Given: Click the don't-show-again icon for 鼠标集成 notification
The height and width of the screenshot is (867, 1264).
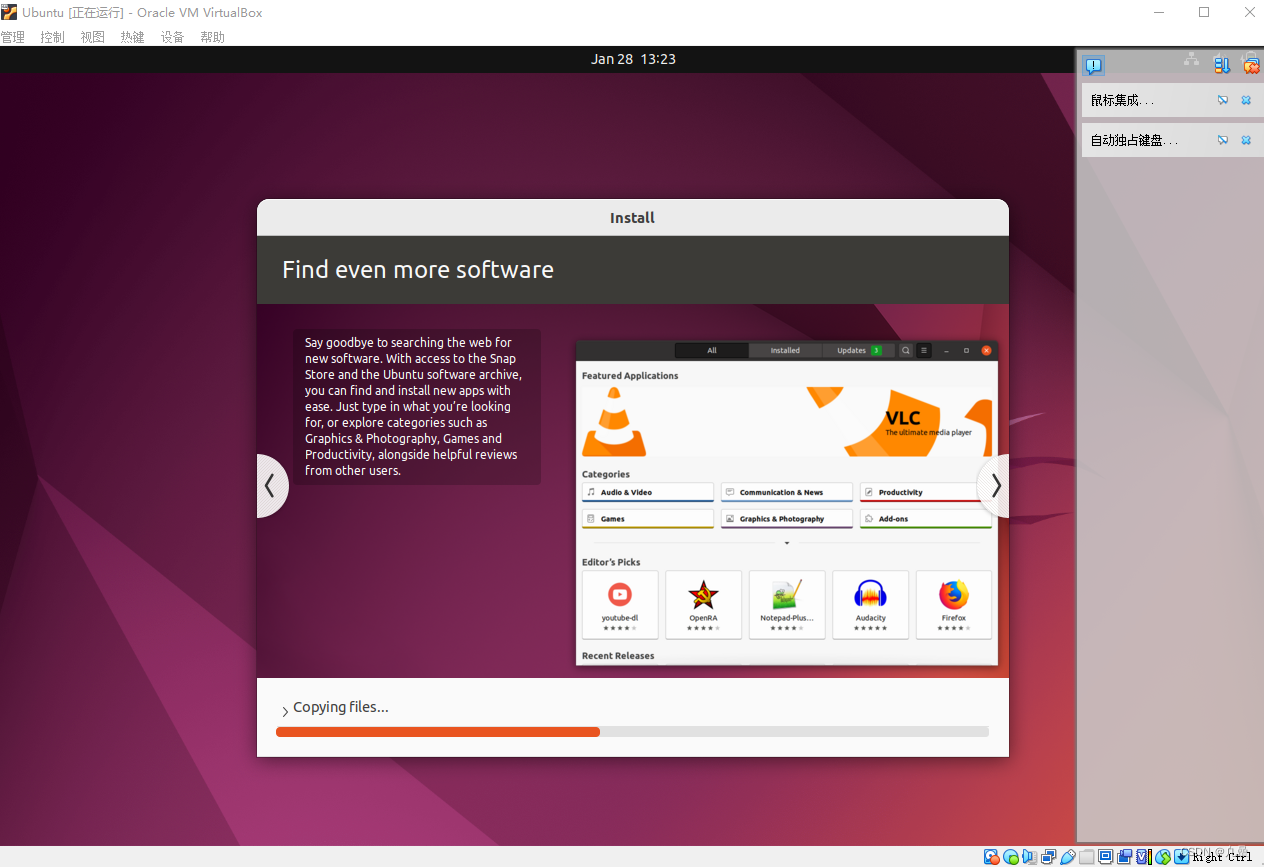Looking at the screenshot, I should (1223, 100).
